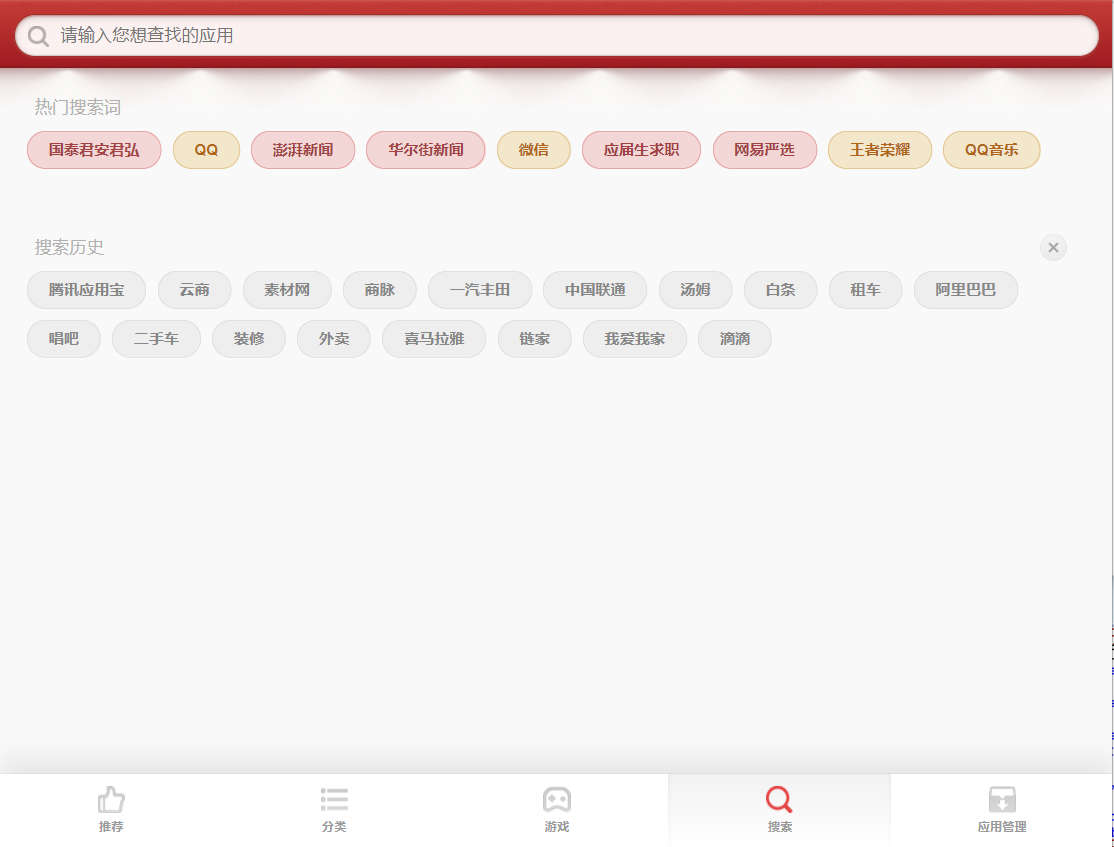Viewport: 1114px width, 847px height.
Task: Select the 华尔街新闻 hot tag
Action: click(426, 150)
